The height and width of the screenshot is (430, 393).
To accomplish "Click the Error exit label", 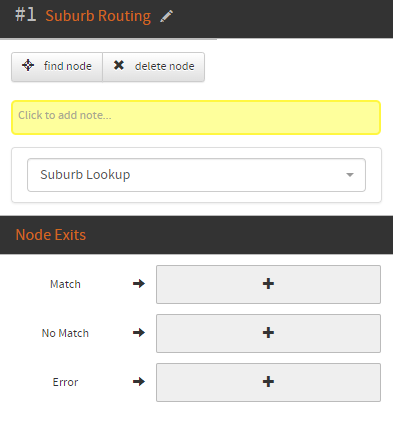I will coord(65,382).
